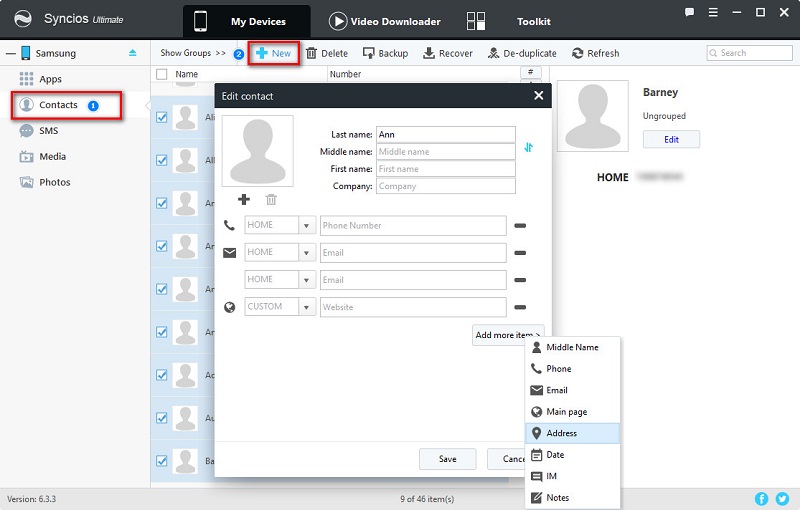Recover contacts from toolbar
This screenshot has height=510, width=800.
pyautogui.click(x=448, y=53)
